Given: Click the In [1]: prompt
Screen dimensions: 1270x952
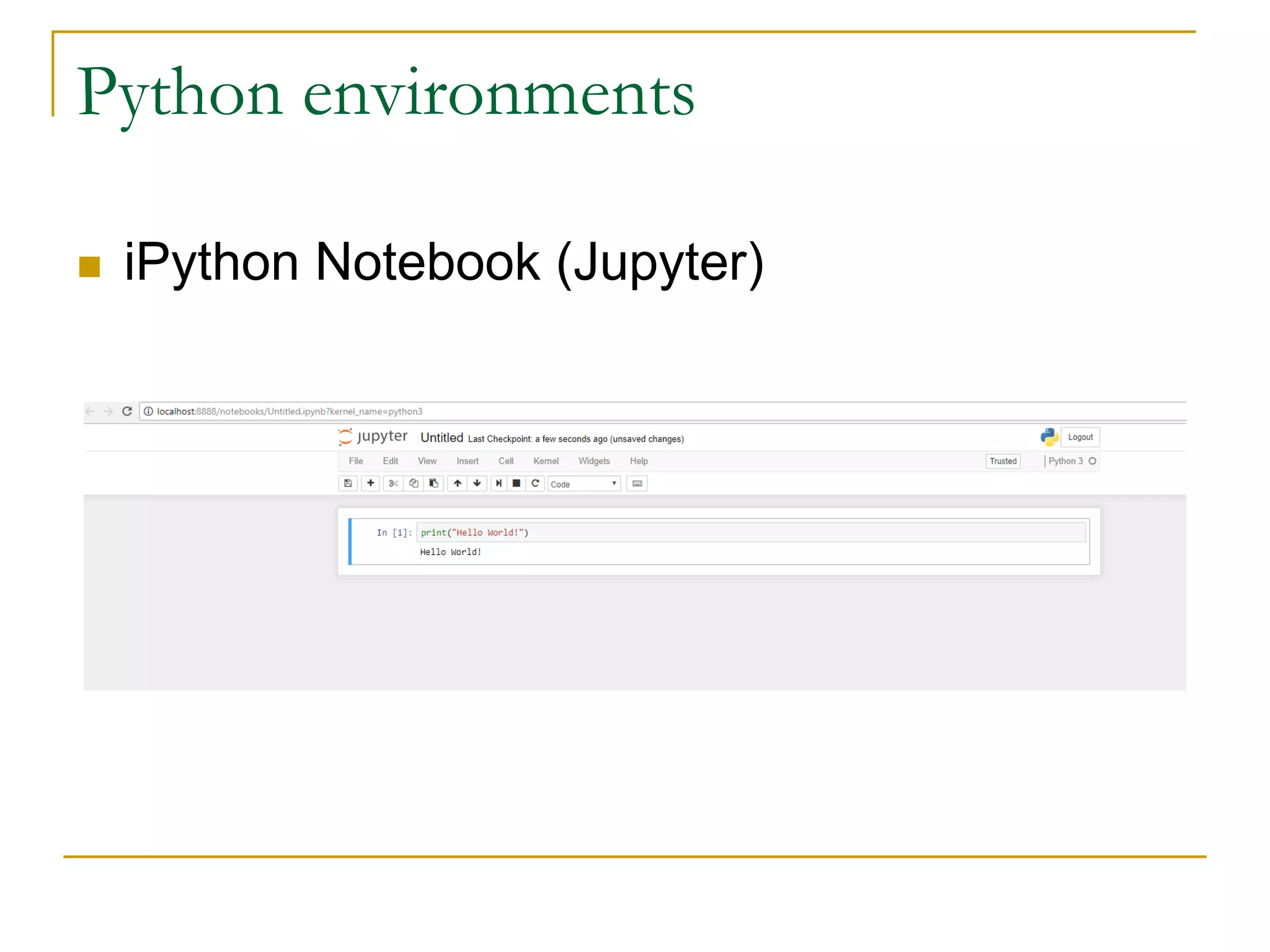Looking at the screenshot, I should tap(394, 532).
